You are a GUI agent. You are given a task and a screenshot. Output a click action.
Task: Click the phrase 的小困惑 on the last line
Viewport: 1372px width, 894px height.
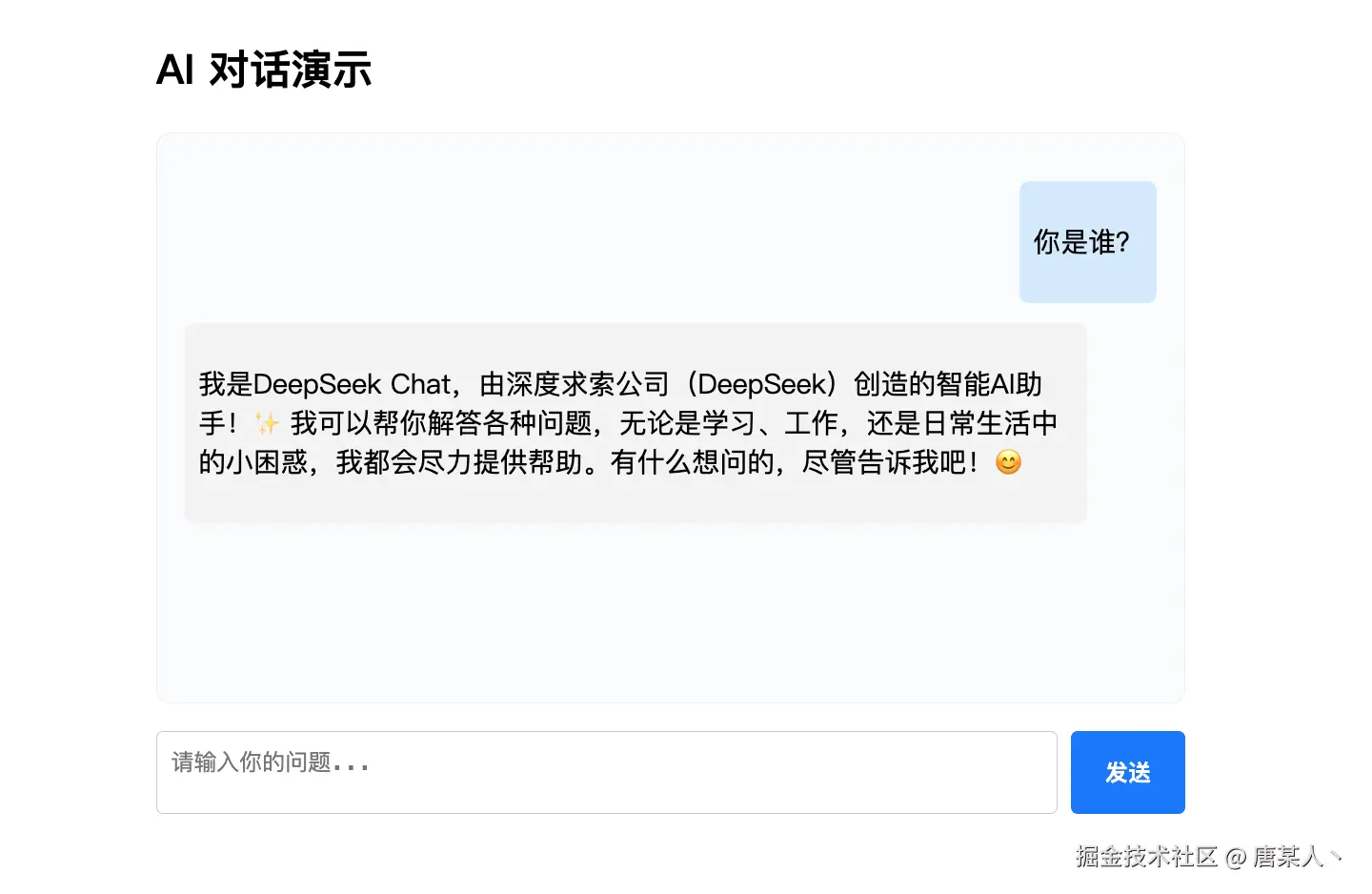[x=253, y=462]
